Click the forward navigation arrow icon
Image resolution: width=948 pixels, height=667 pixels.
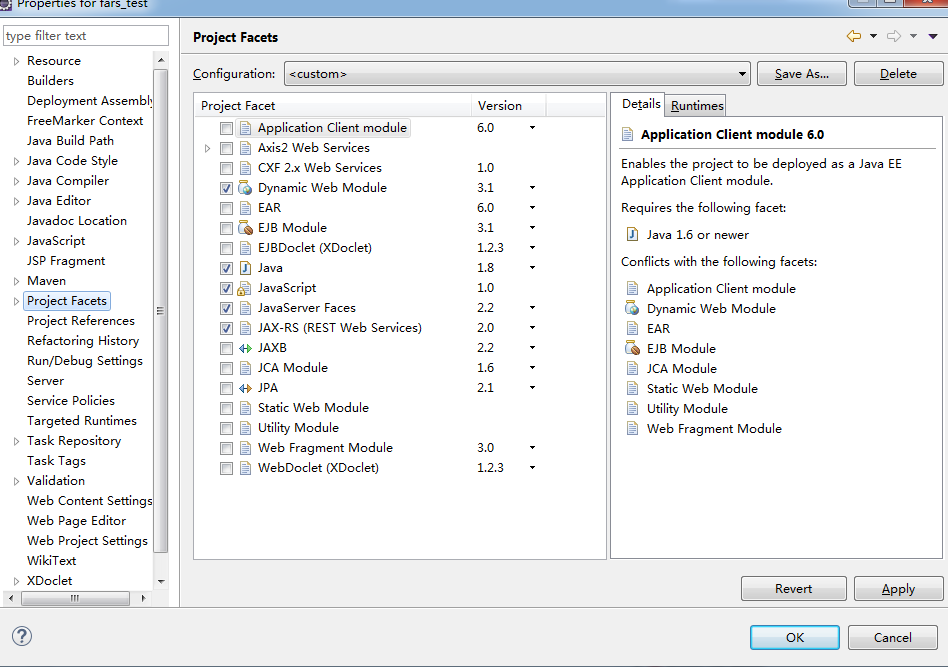point(894,36)
